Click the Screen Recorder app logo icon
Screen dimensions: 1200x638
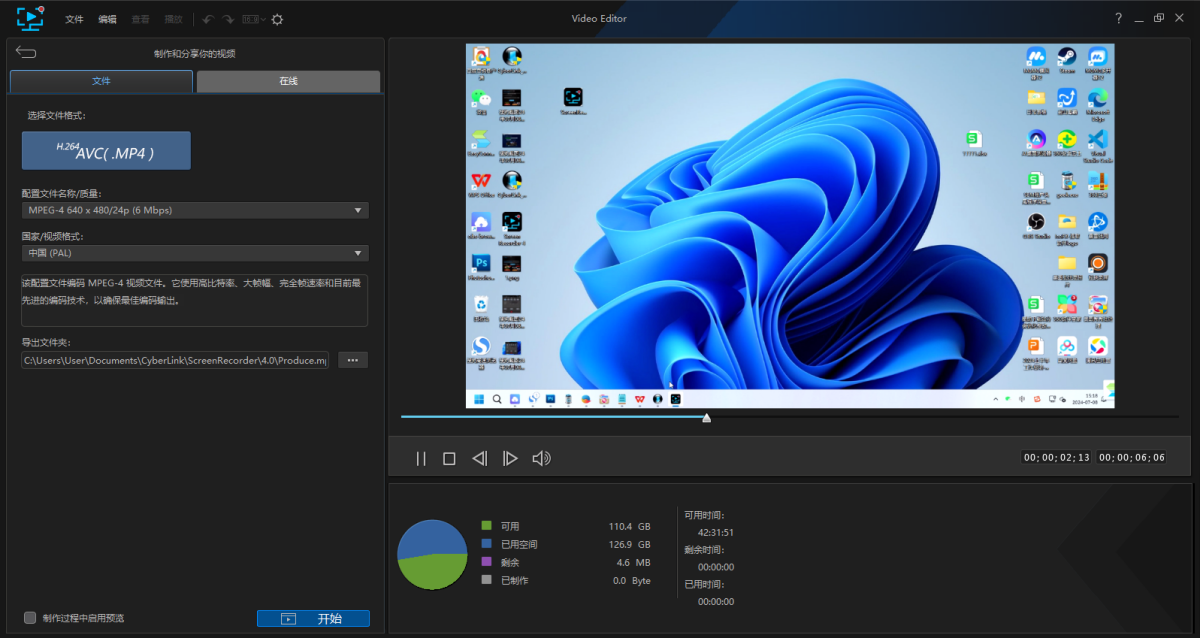(30, 17)
